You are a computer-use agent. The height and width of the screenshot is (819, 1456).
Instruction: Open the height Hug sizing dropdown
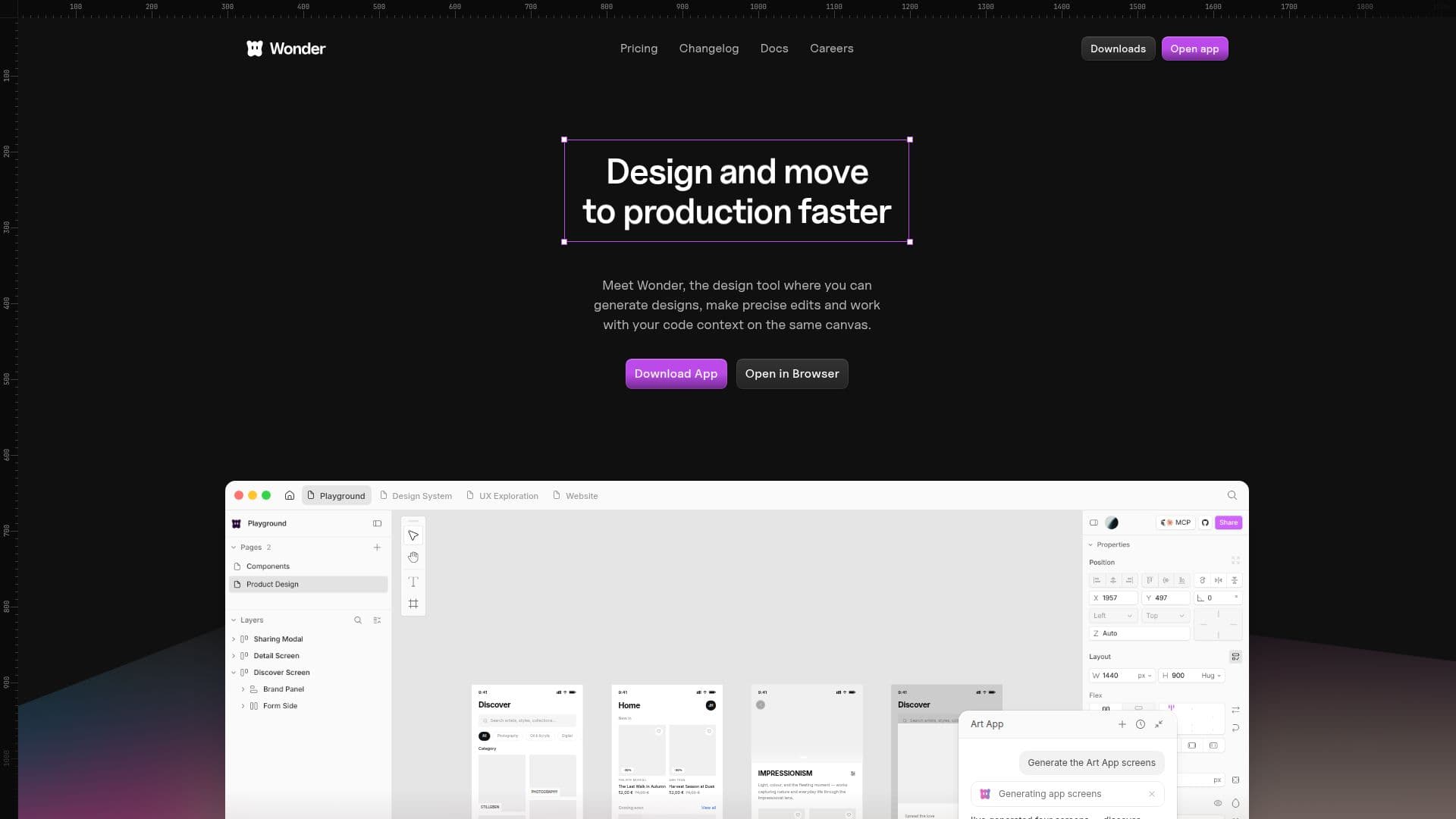(1211, 676)
